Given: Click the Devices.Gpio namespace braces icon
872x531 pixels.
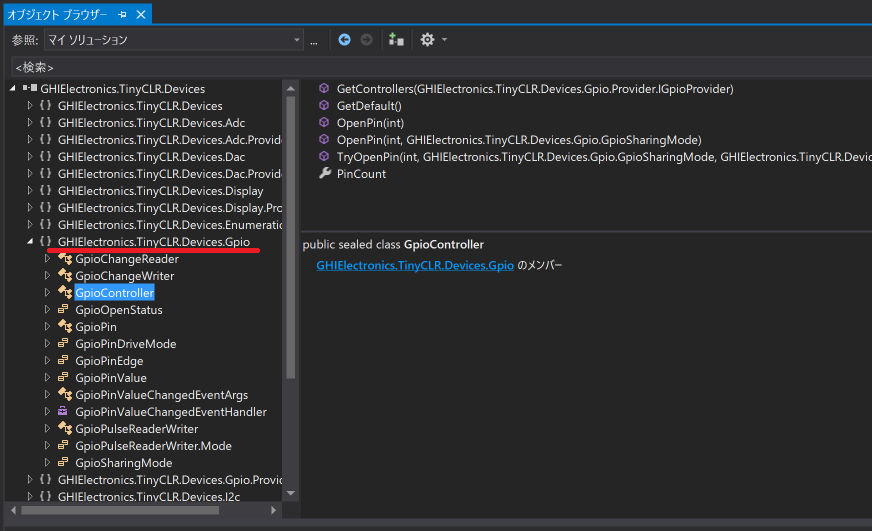Looking at the screenshot, I should (x=46, y=241).
